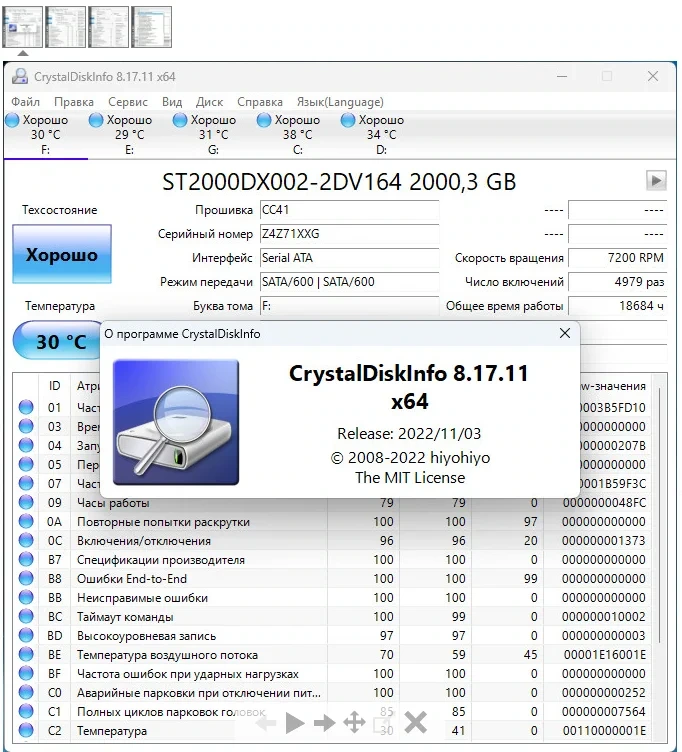Viewport: 682px width, 752px height.
Task: Click the 7200 RPM rotation speed value
Action: (x=617, y=258)
